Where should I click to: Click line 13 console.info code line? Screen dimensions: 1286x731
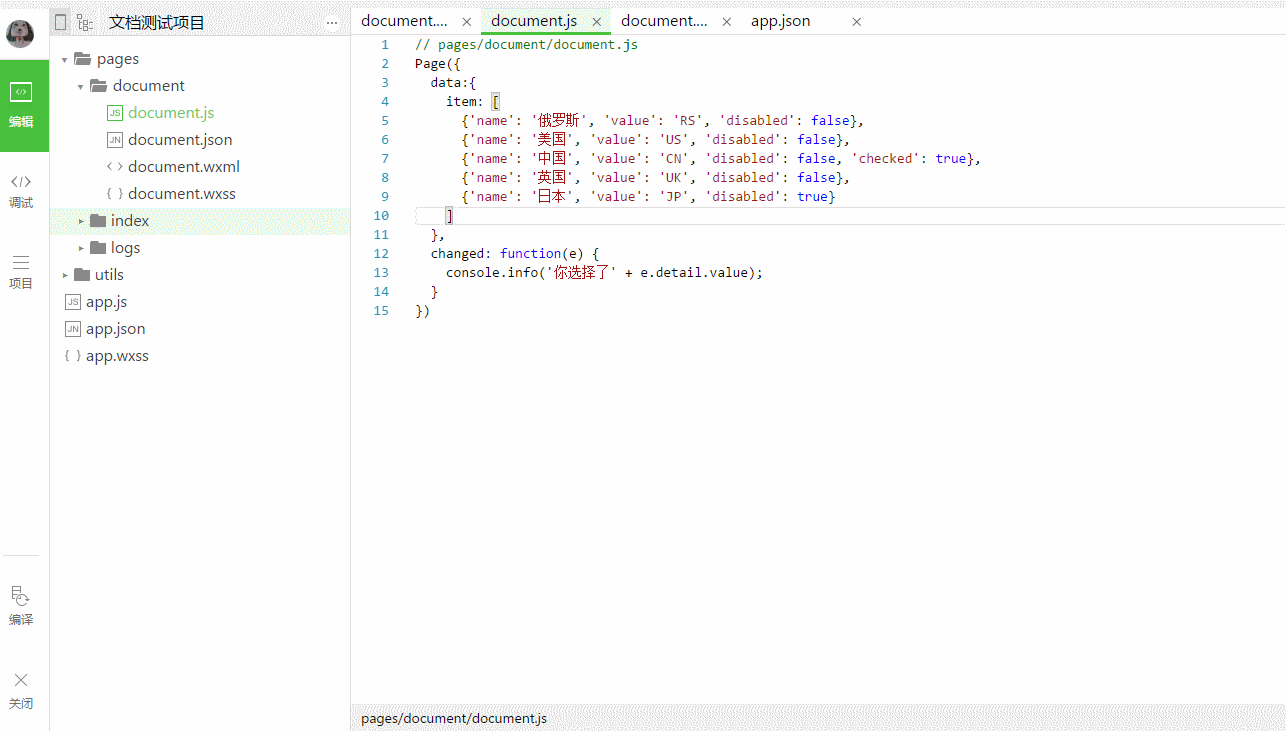pos(603,273)
